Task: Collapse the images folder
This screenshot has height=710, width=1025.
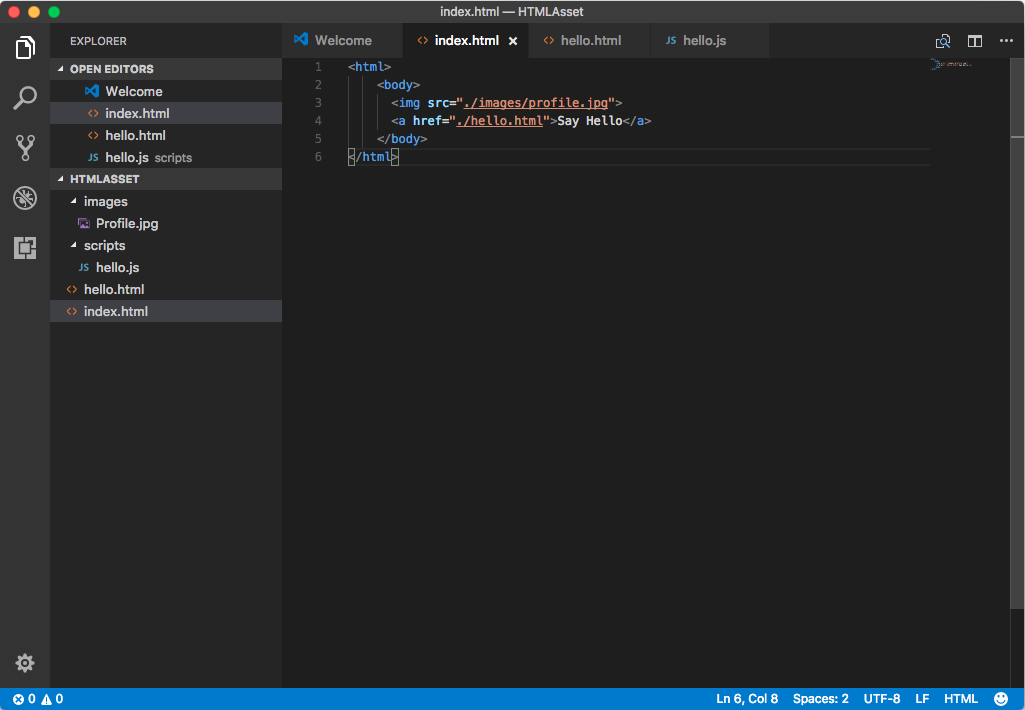Action: pyautogui.click(x=74, y=201)
